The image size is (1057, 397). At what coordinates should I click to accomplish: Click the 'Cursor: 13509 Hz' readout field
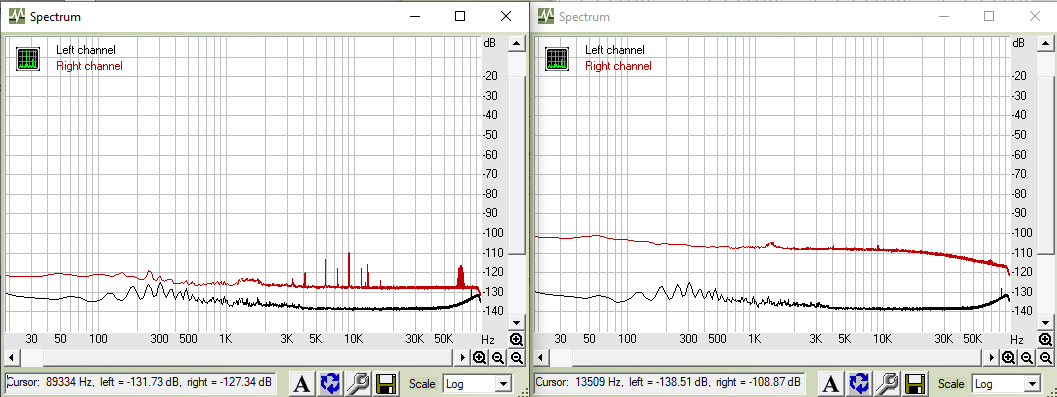pos(668,383)
